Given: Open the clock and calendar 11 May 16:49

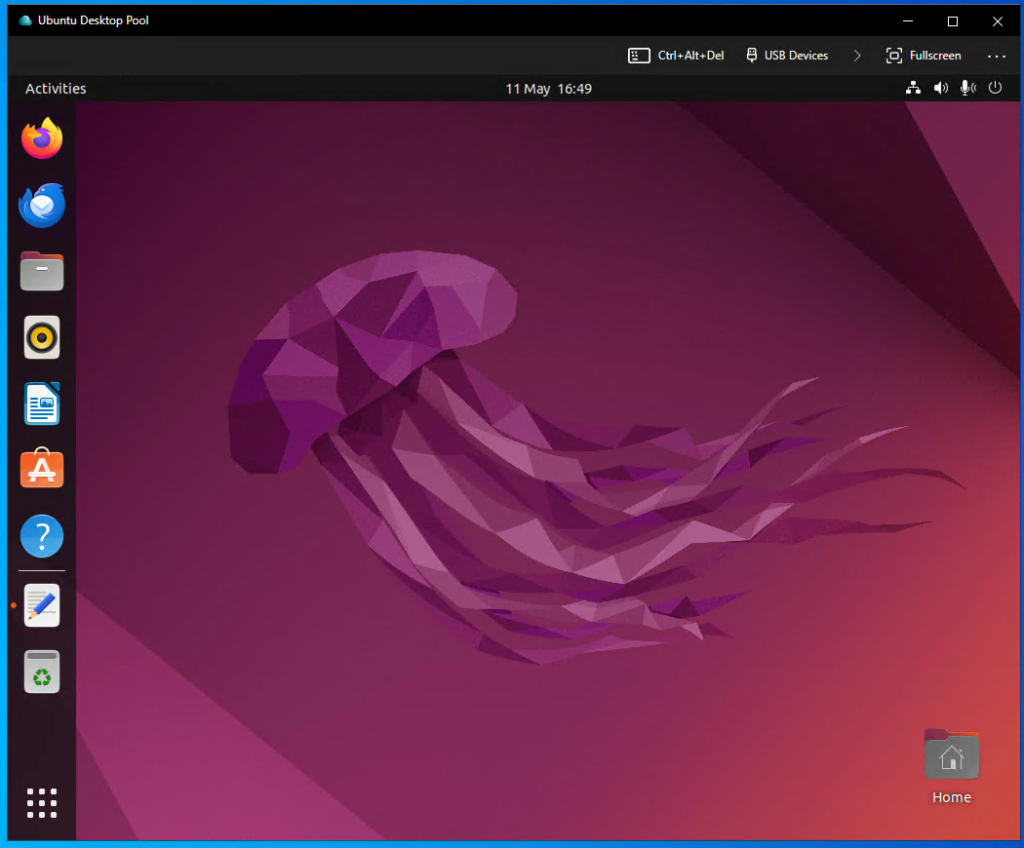Looking at the screenshot, I should [x=549, y=89].
